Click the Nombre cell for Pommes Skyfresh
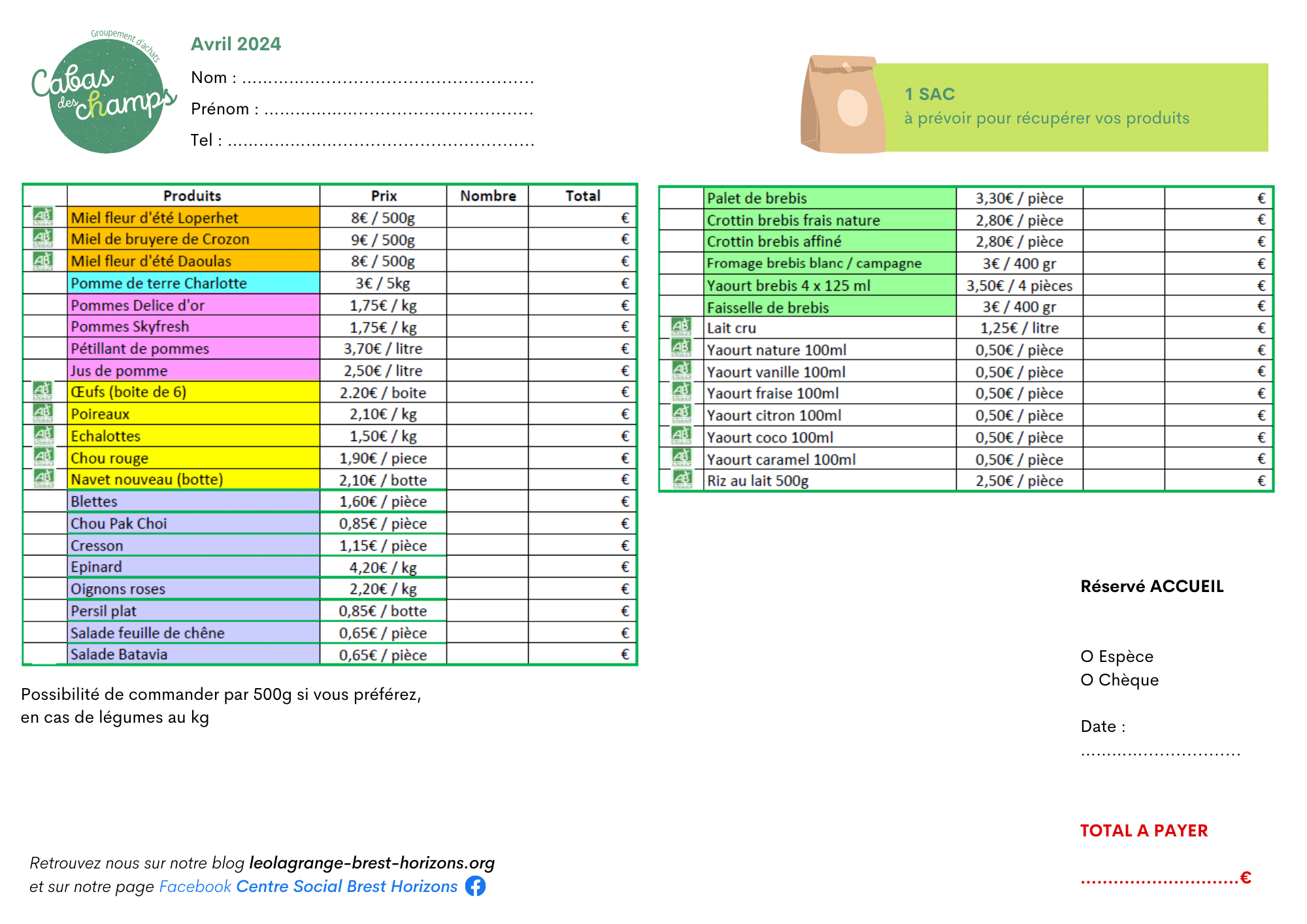Viewport: 1307px width, 924px height. tap(487, 327)
